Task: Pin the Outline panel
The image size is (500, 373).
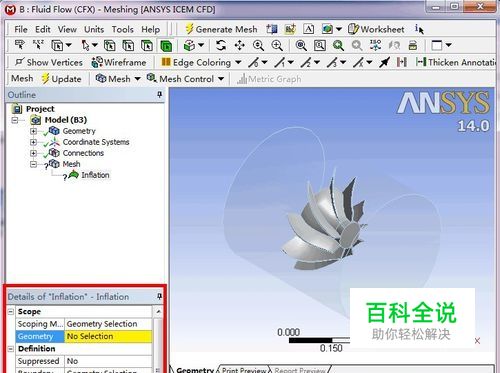Action: click(160, 95)
